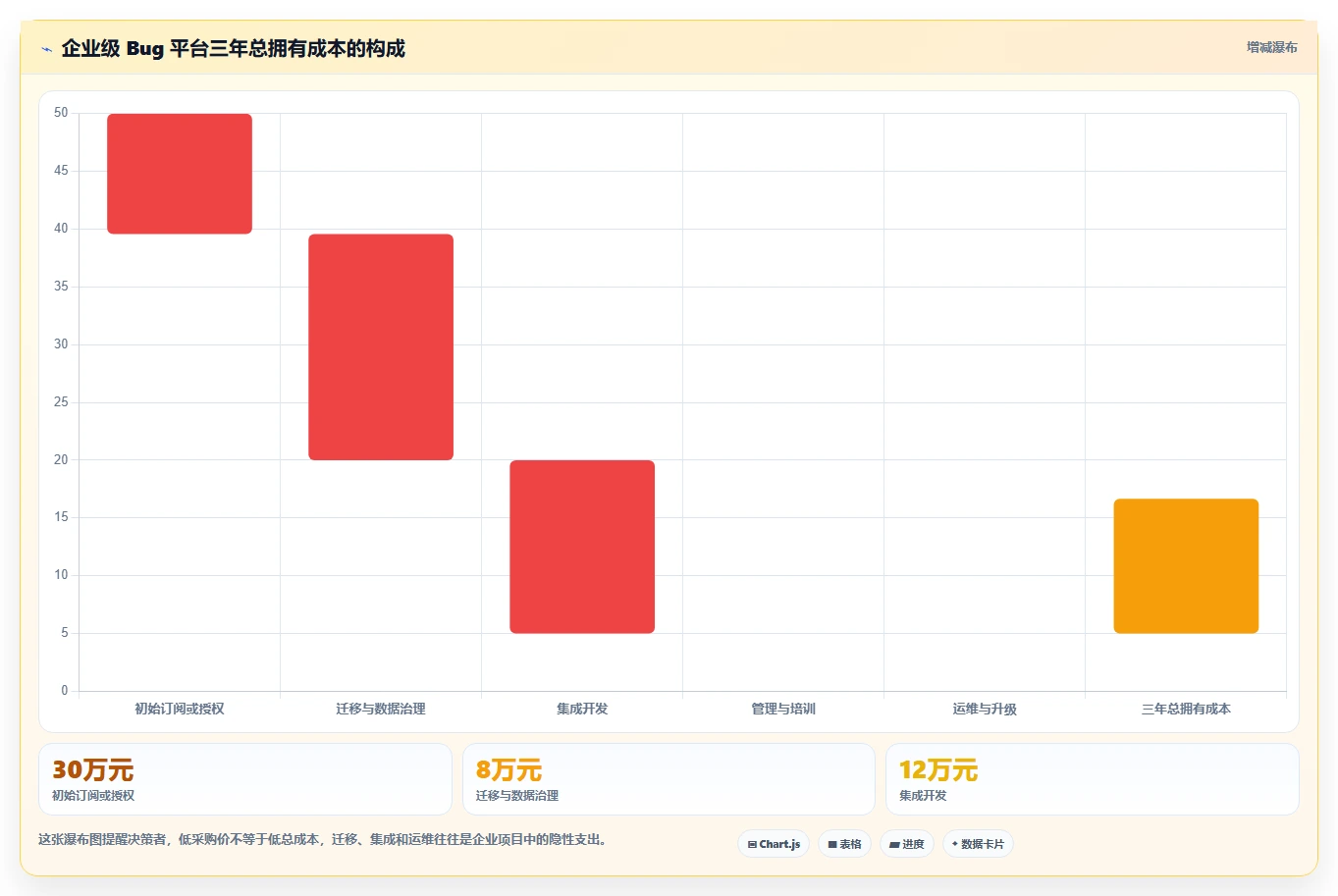This screenshot has height=896, width=1338.
Task: Click the y-axis value 0
Action: (x=65, y=691)
